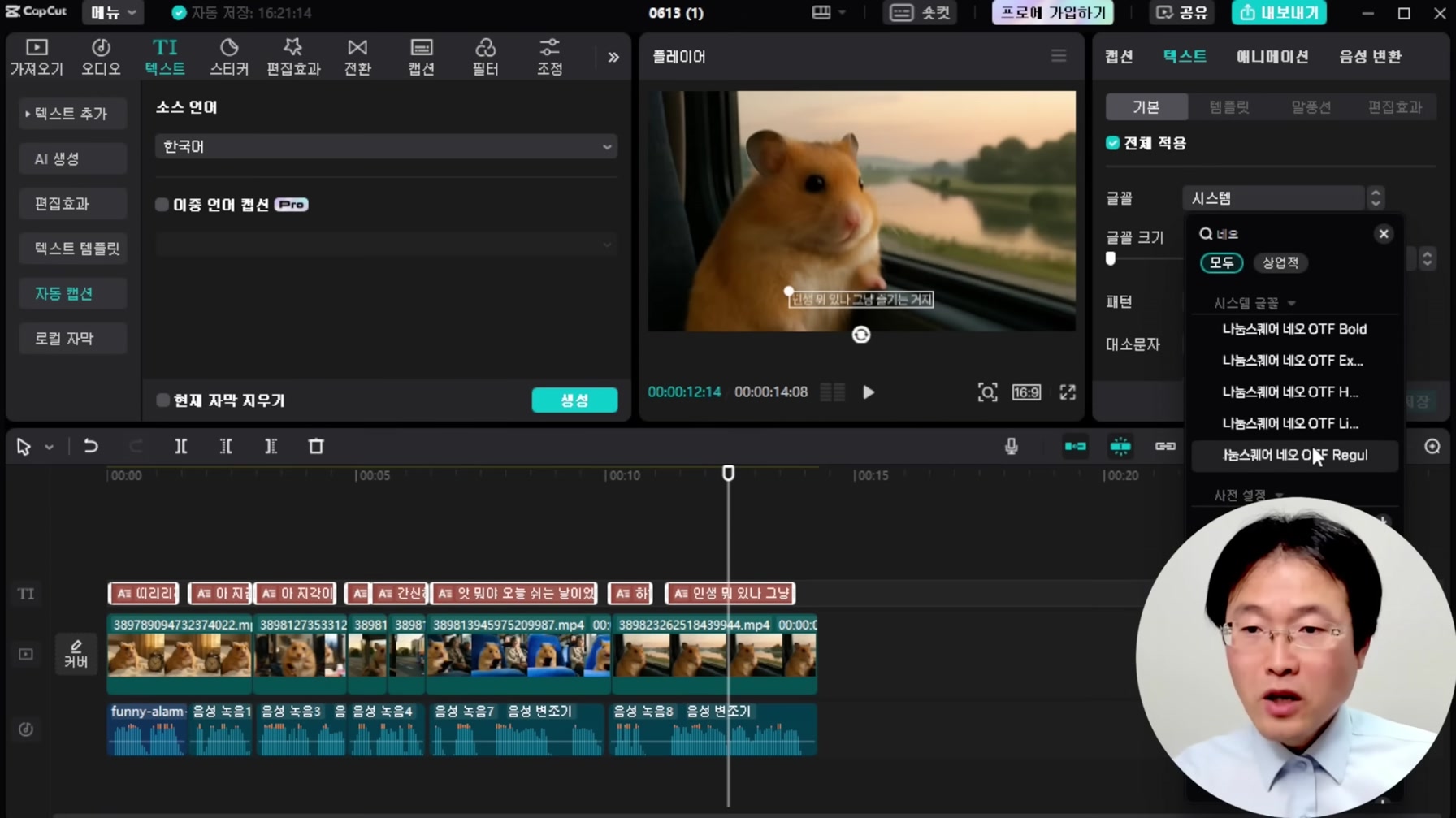Click the 프로에 가입하기 button
The height and width of the screenshot is (818, 1456).
[x=1053, y=13]
